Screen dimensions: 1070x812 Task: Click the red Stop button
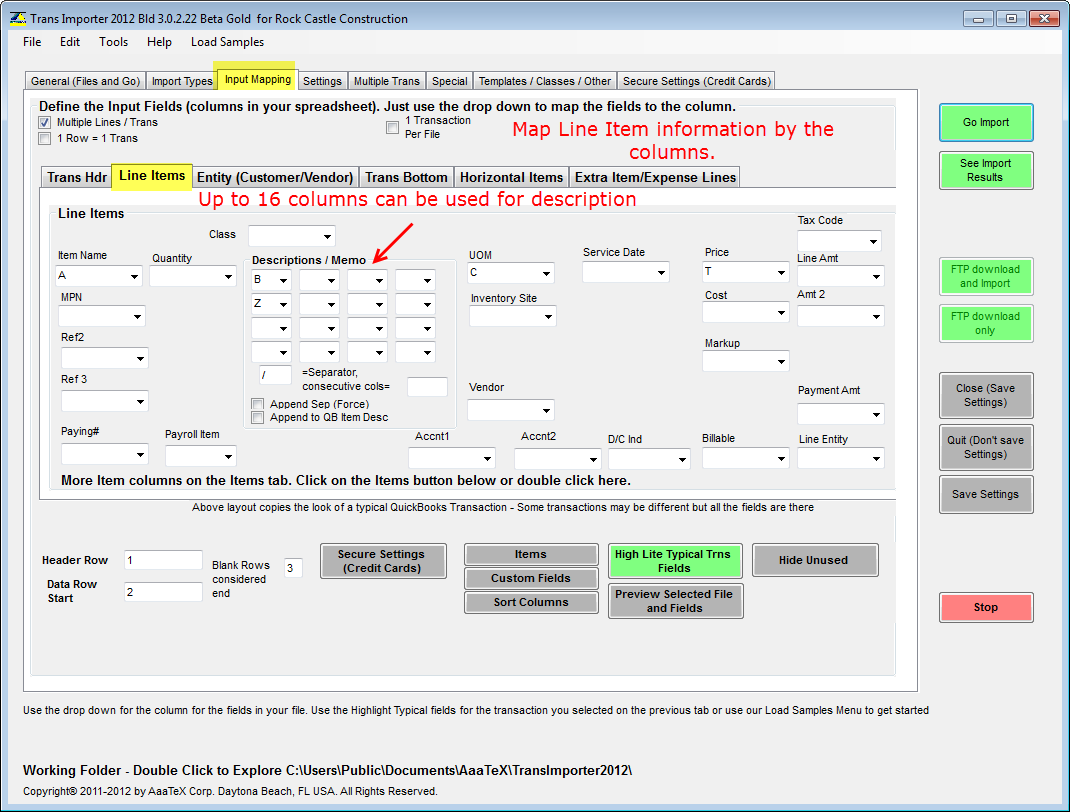coord(985,607)
